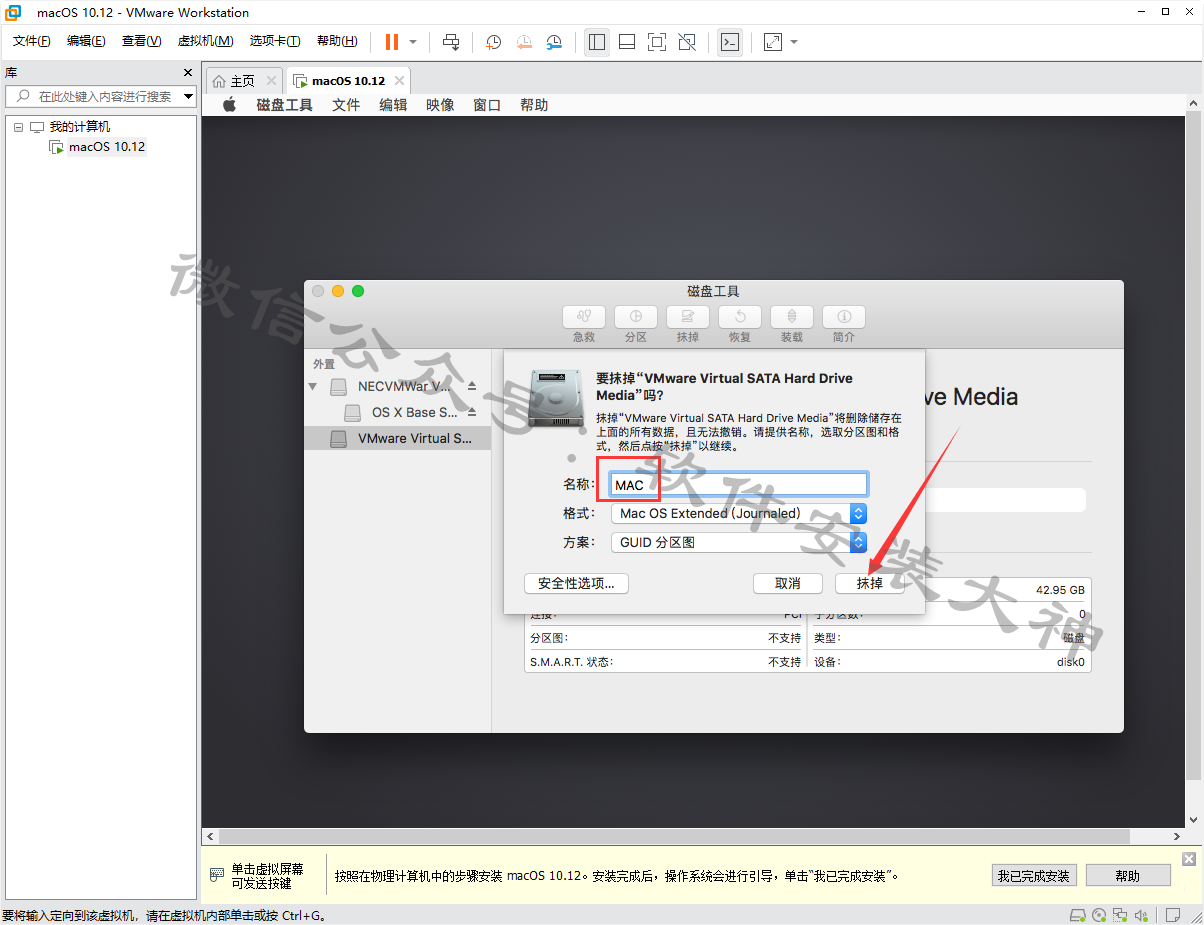Toggle the library sidebar view icon
The width and height of the screenshot is (1204, 925).
point(597,42)
